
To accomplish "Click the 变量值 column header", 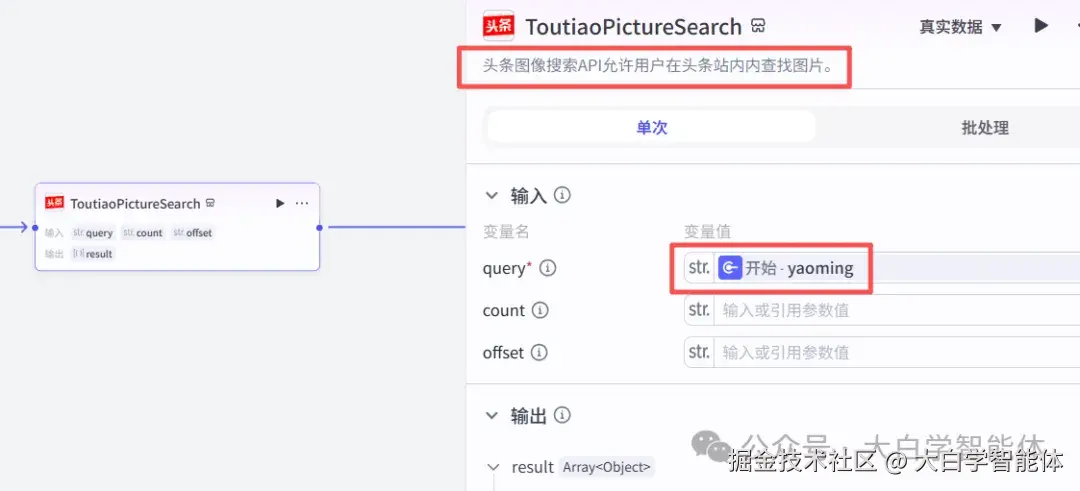I will coord(707,232).
